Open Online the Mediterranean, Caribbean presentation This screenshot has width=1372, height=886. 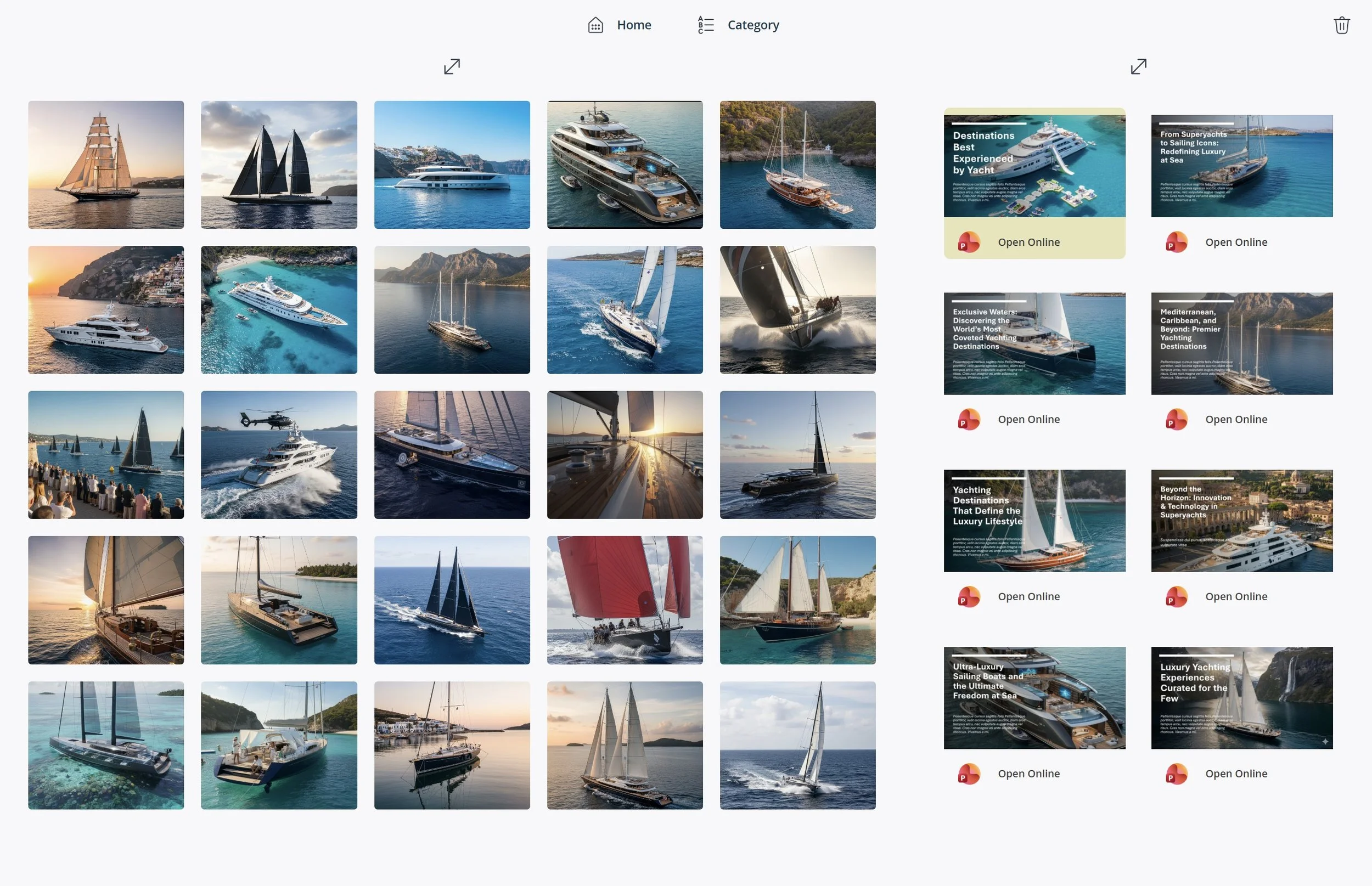pos(1235,420)
